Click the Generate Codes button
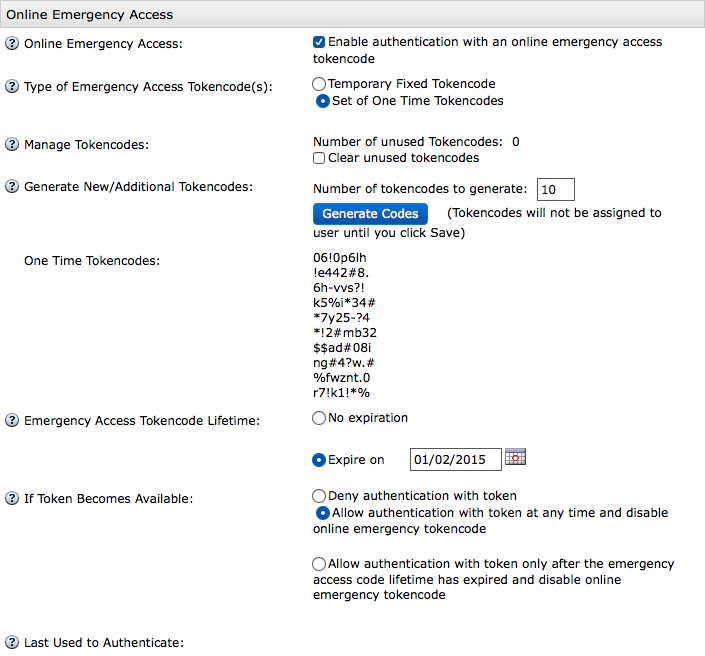The image size is (705, 656). click(x=370, y=214)
